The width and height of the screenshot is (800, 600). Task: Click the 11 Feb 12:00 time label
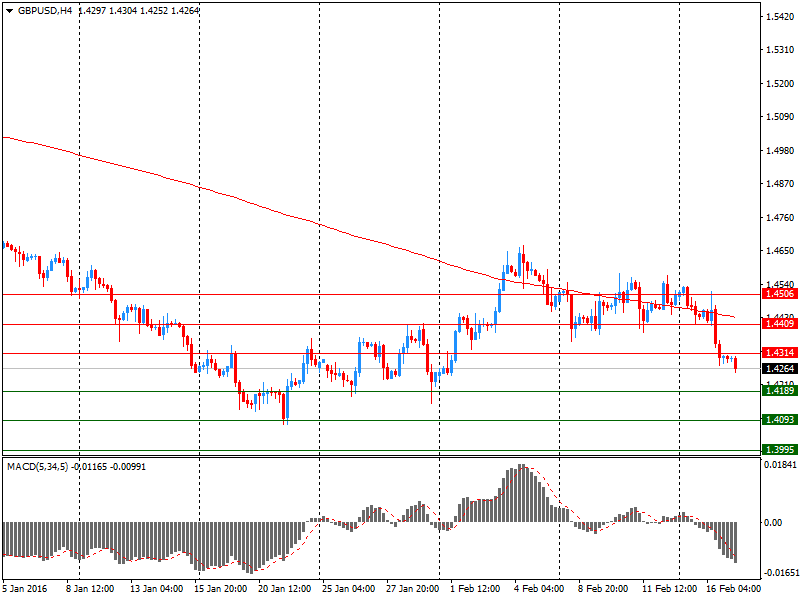(x=669, y=588)
